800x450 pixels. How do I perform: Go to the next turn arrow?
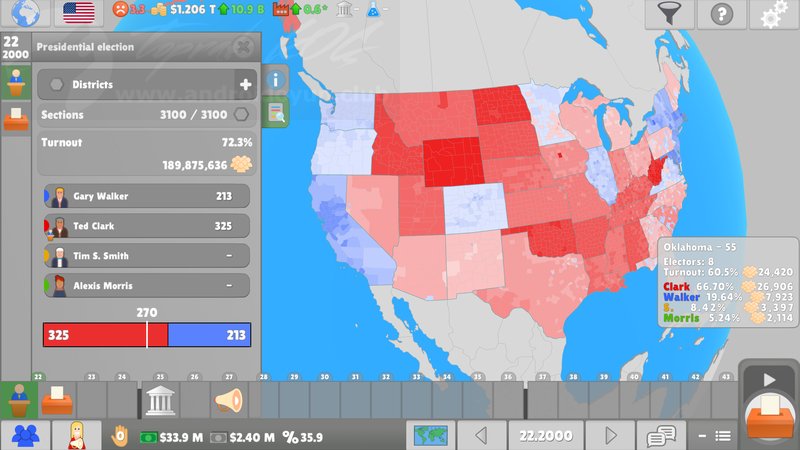611,435
